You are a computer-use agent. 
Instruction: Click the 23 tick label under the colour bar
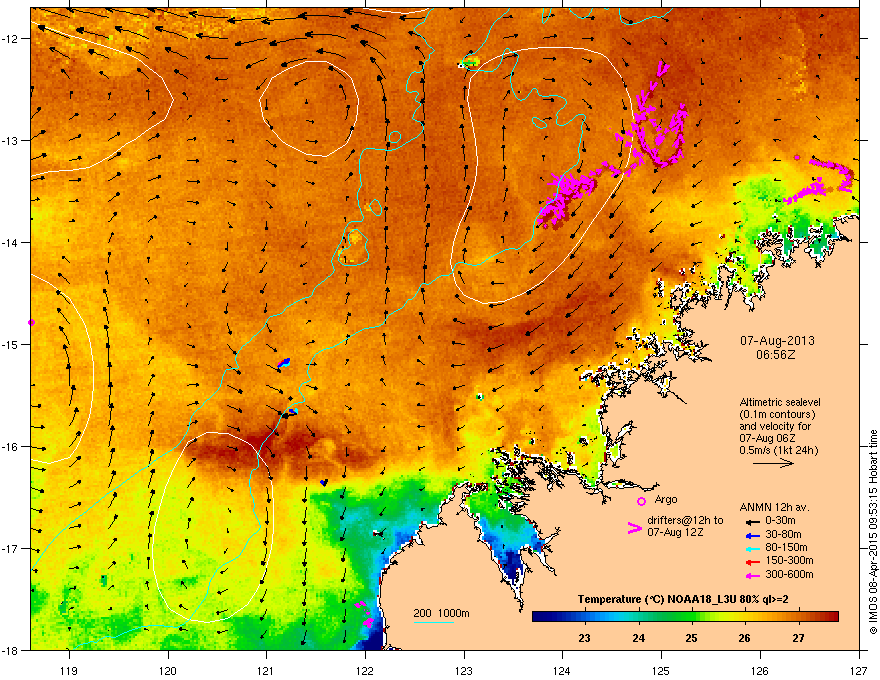point(584,638)
